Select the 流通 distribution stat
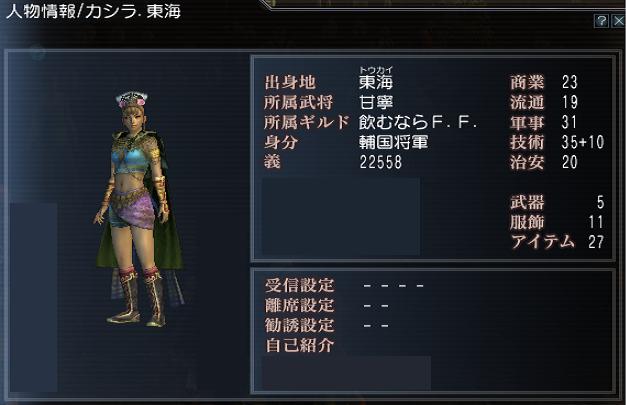 (544, 103)
